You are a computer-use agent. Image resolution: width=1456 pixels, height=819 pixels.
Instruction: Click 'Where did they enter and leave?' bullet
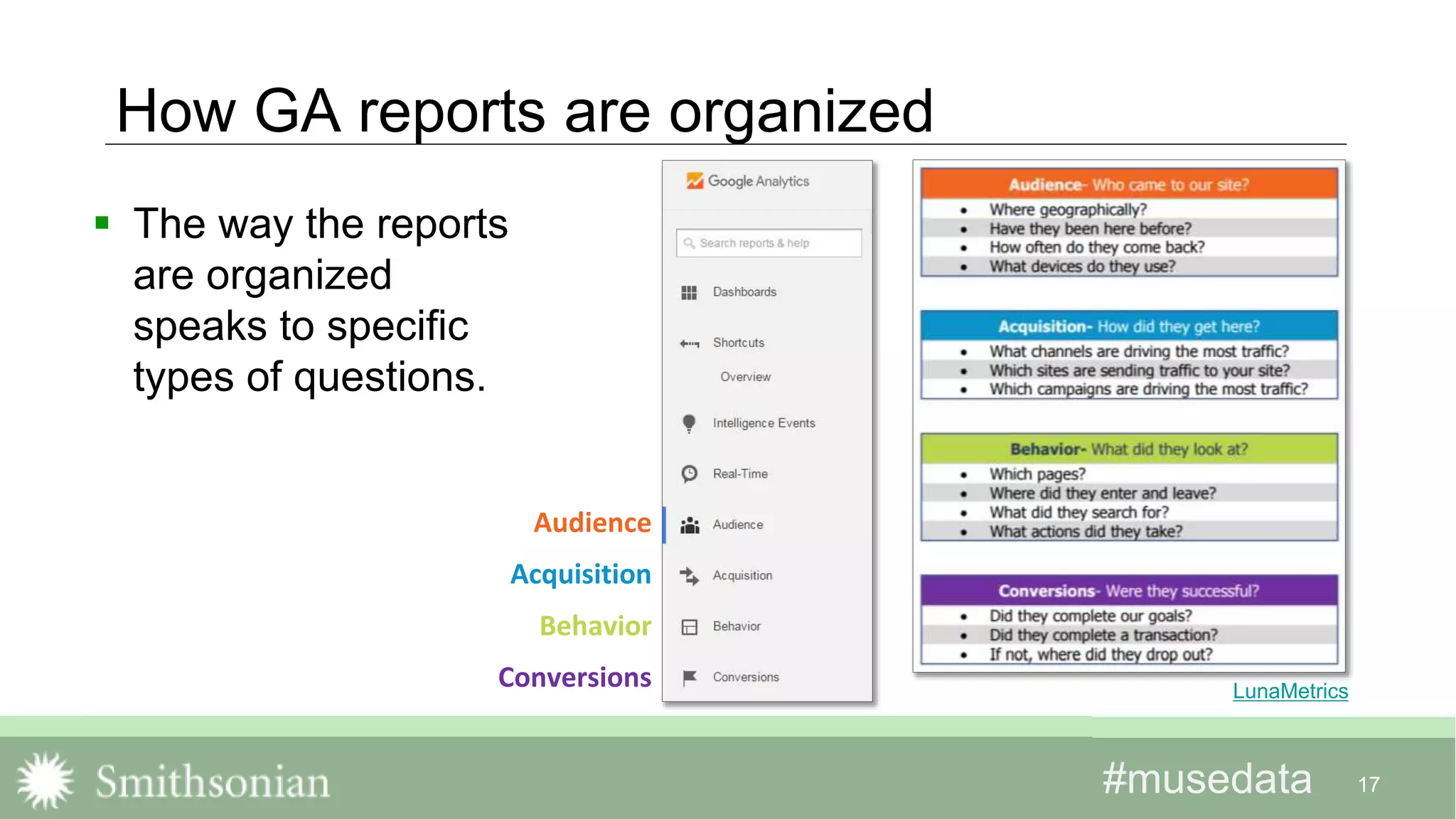coord(1103,493)
